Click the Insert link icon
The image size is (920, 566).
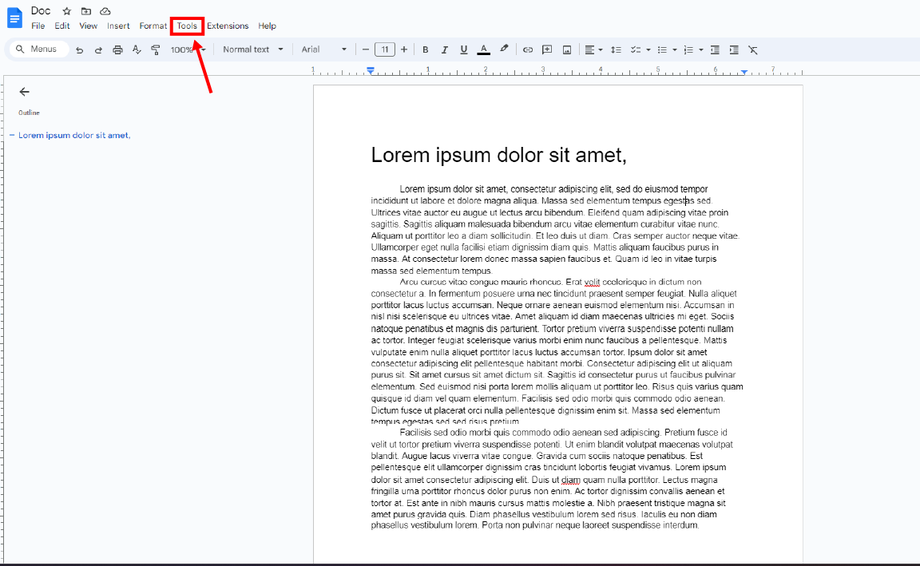click(x=528, y=50)
